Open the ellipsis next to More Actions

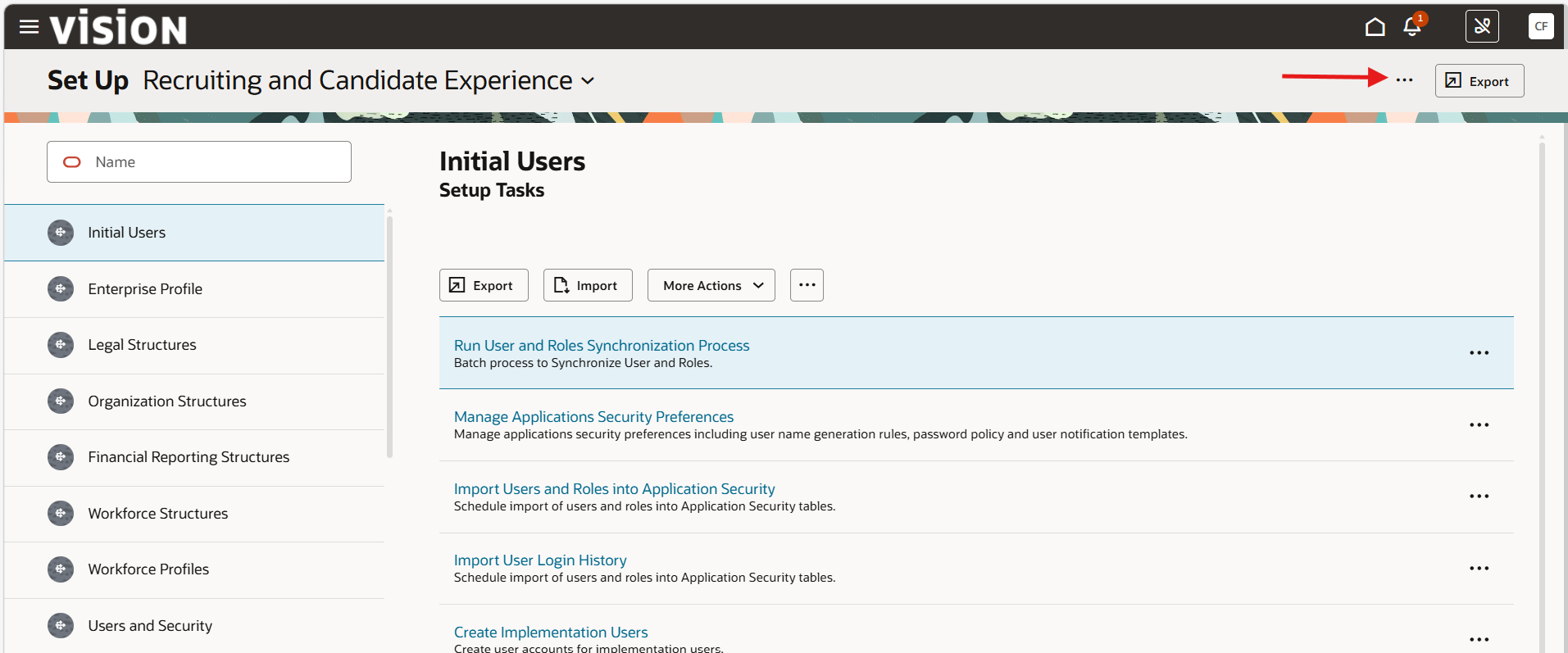click(807, 285)
